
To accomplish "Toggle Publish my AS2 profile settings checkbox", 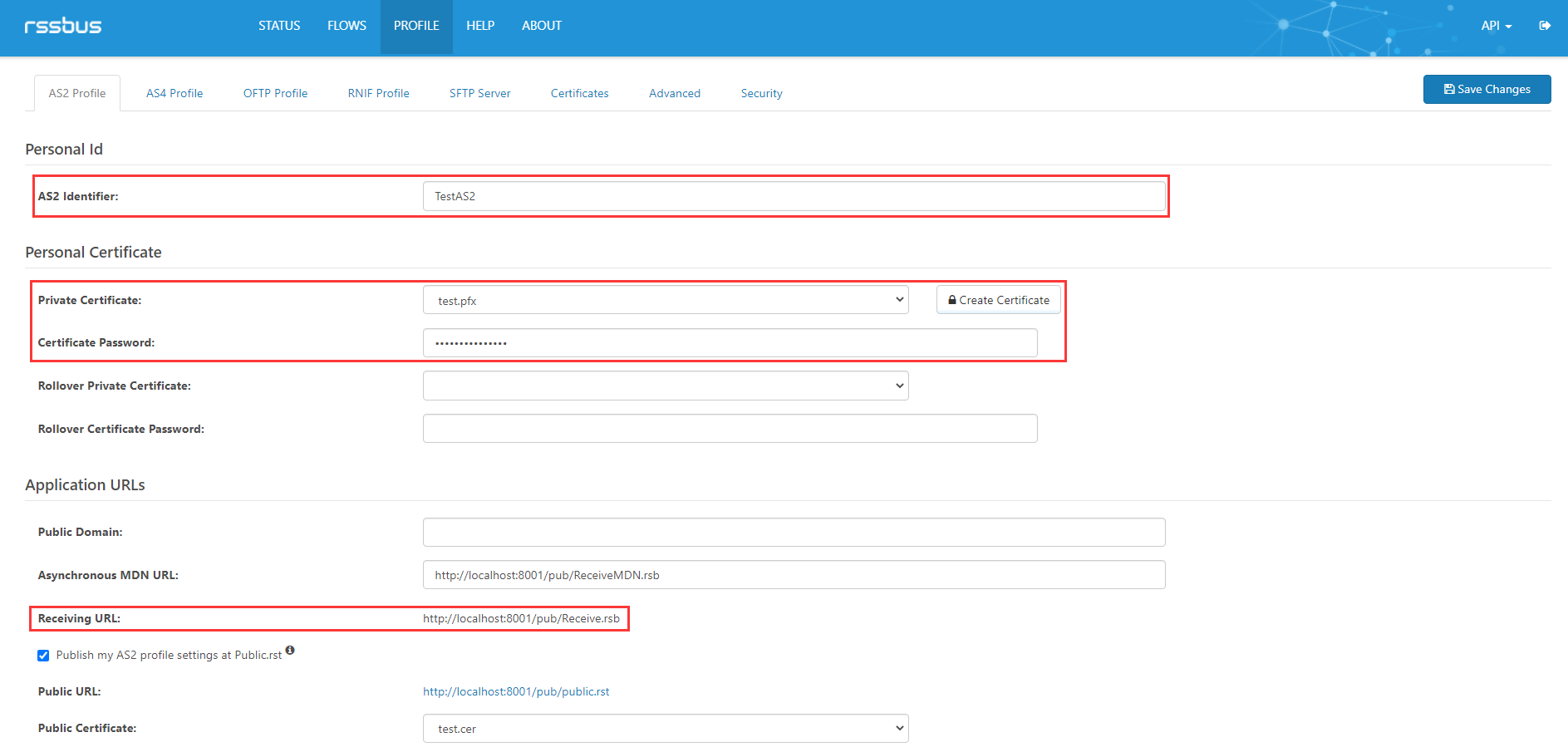I will 43,656.
